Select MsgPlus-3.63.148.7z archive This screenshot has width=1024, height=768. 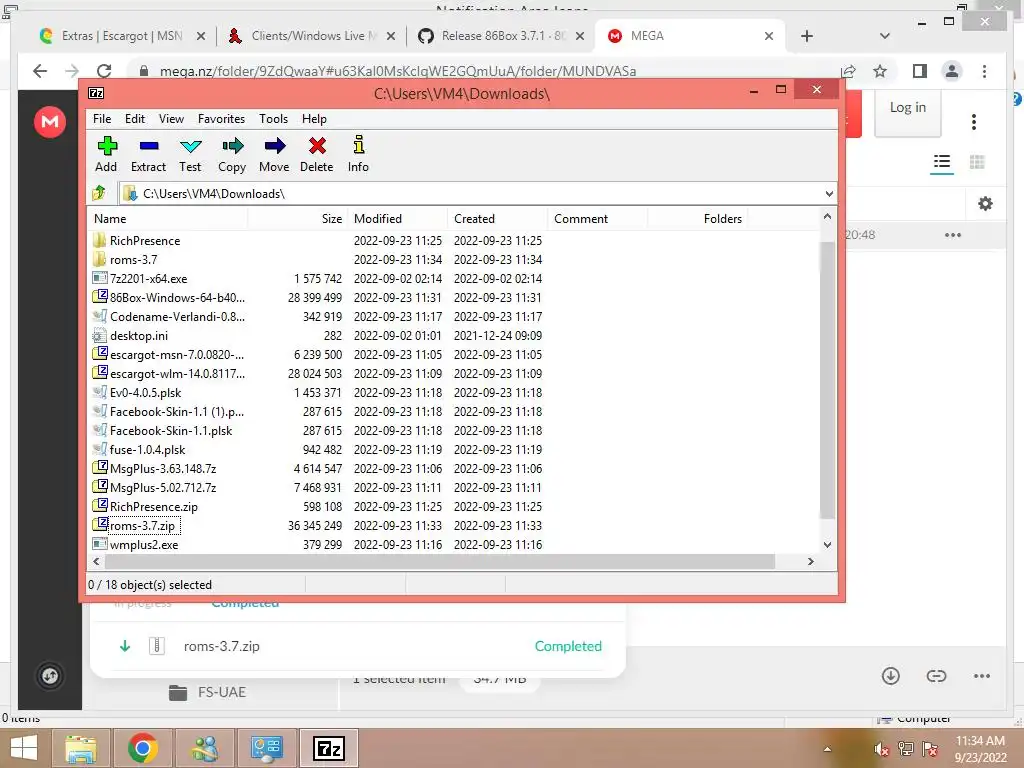pyautogui.click(x=163, y=468)
